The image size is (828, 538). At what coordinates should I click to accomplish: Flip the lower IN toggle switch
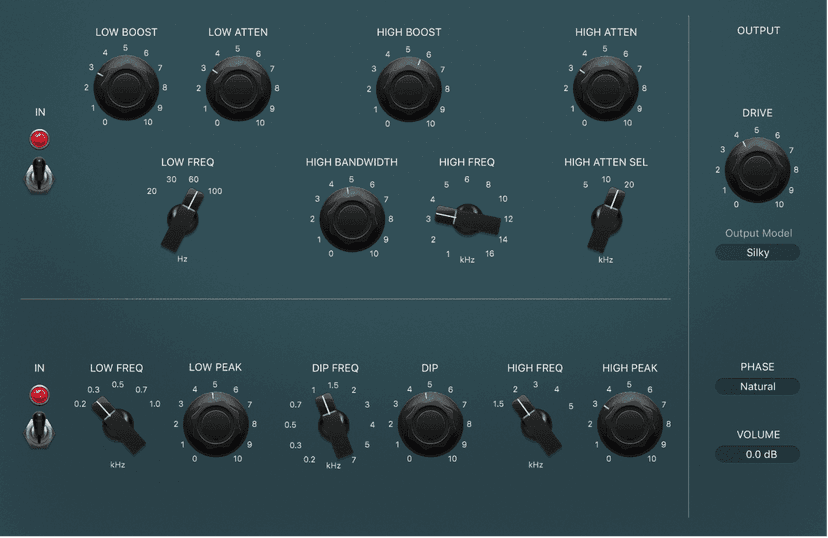(39, 430)
